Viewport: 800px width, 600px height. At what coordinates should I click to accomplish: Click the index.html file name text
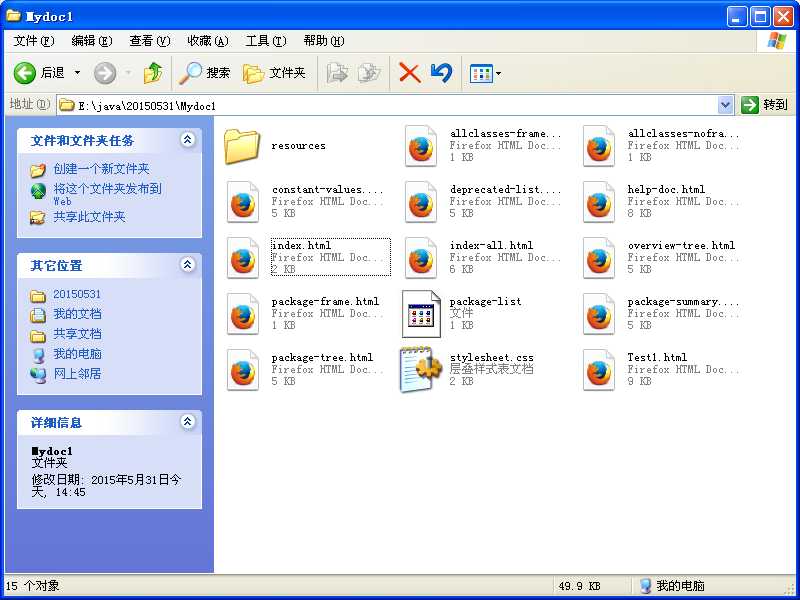[x=301, y=245]
